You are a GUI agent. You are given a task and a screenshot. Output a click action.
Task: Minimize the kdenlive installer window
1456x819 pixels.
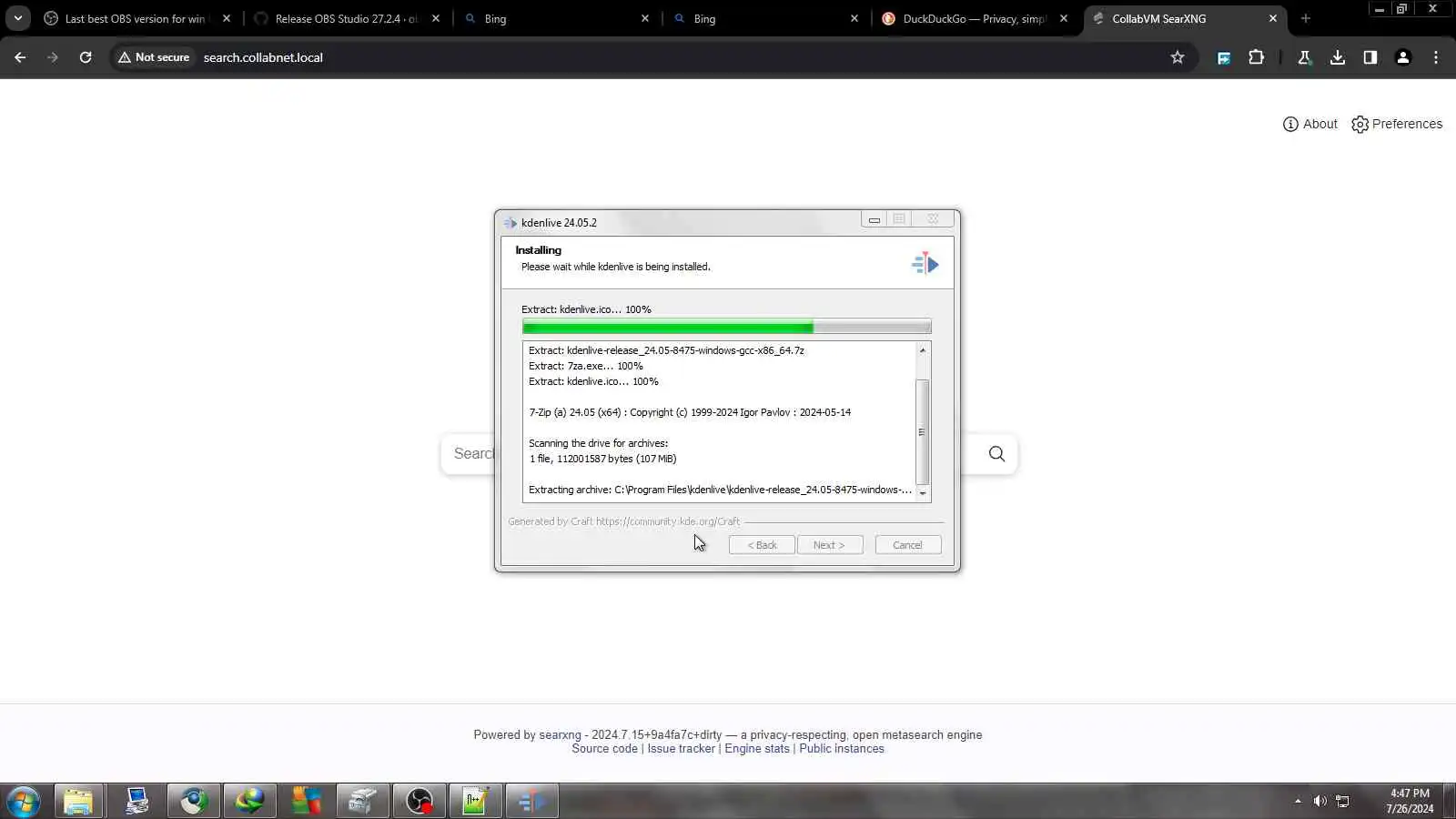tap(874, 219)
